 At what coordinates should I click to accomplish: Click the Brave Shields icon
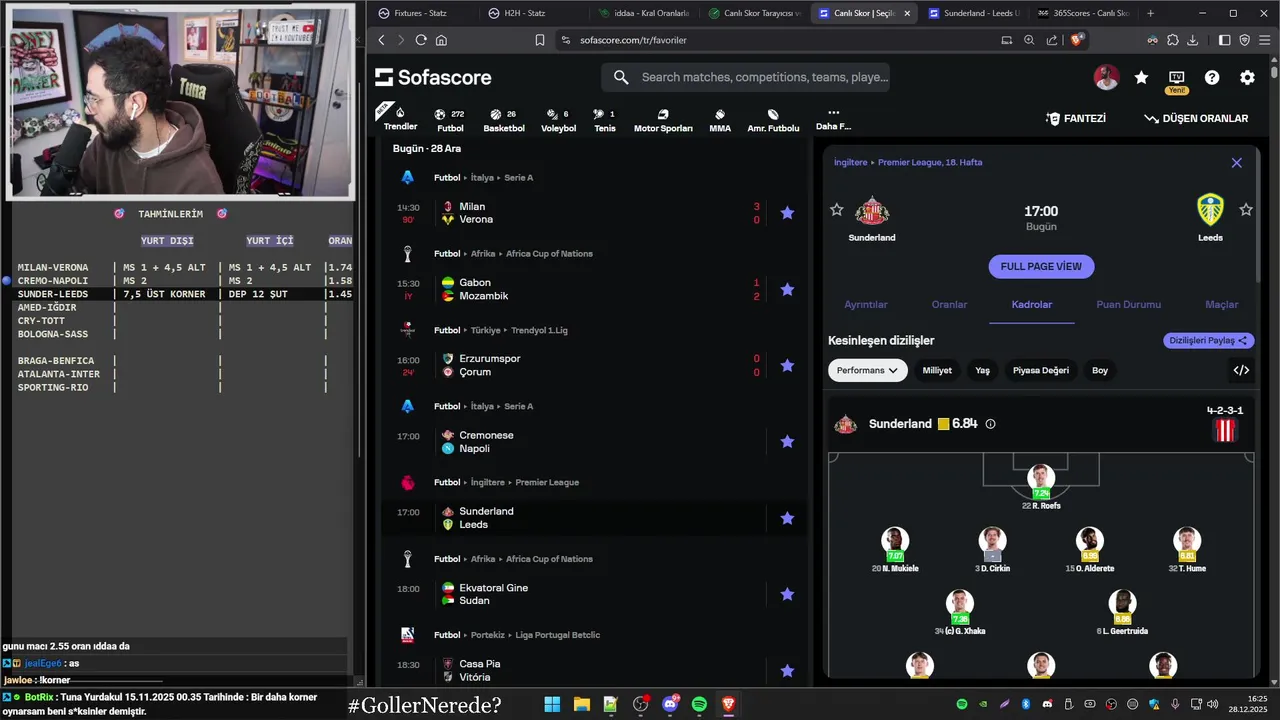pos(1077,40)
